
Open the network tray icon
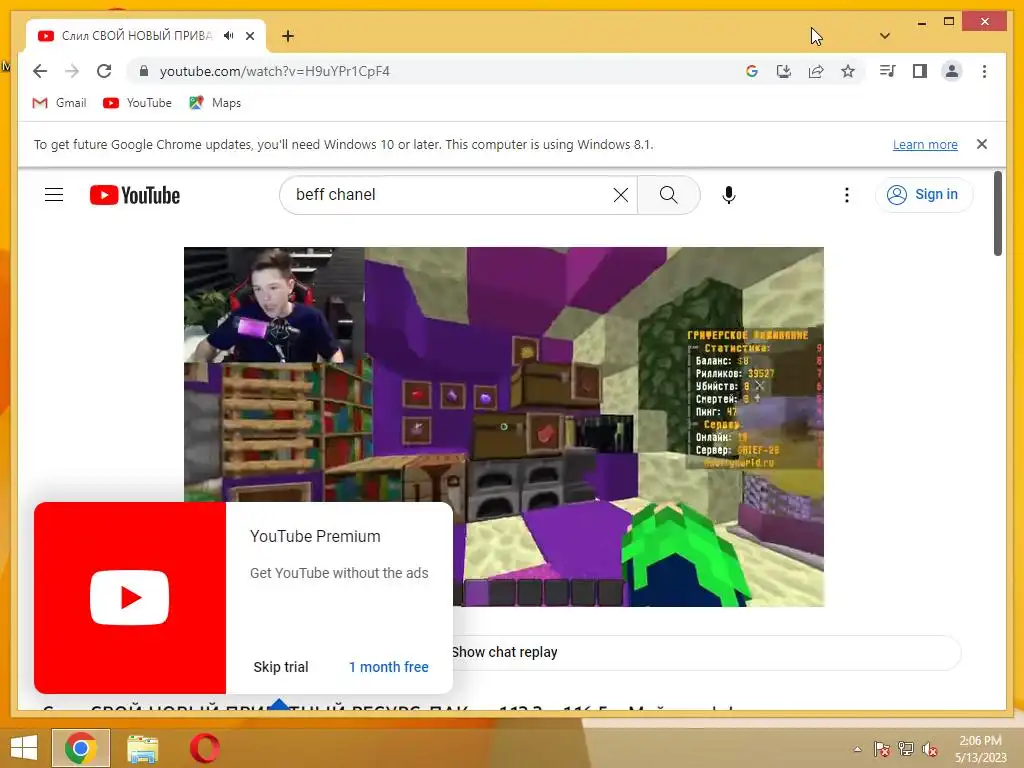pos(906,749)
